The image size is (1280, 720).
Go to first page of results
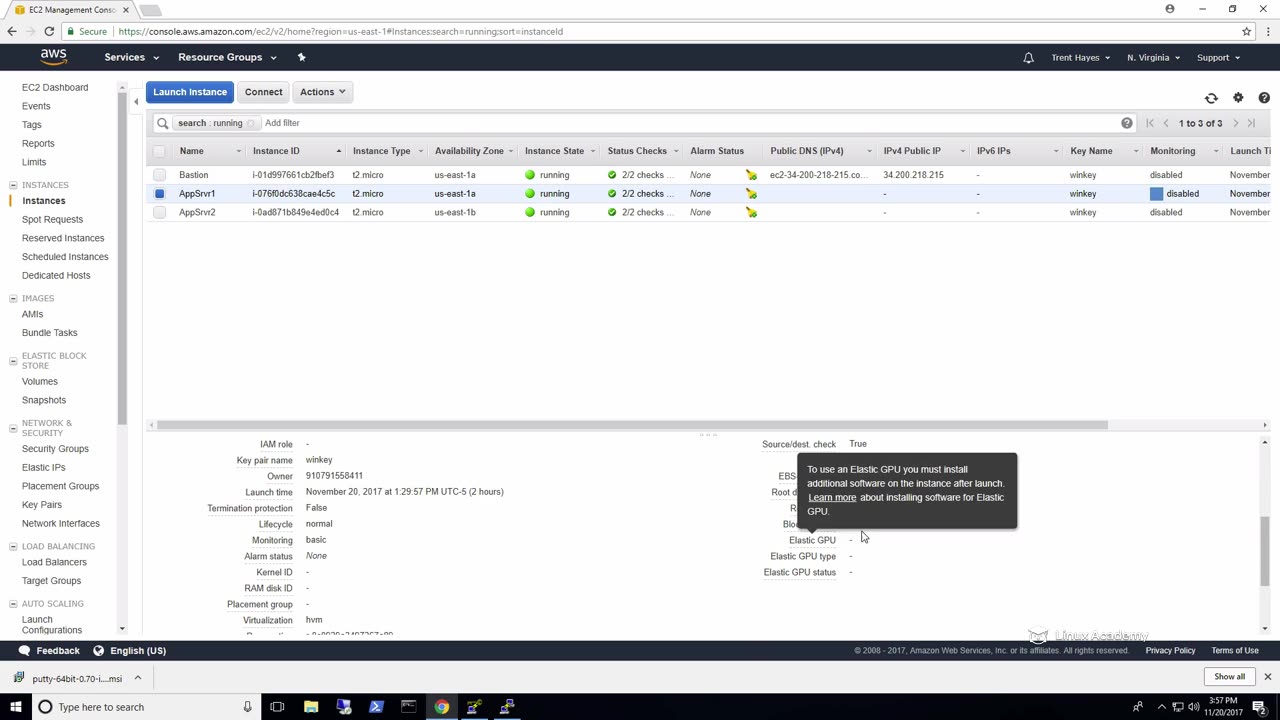tap(1150, 123)
